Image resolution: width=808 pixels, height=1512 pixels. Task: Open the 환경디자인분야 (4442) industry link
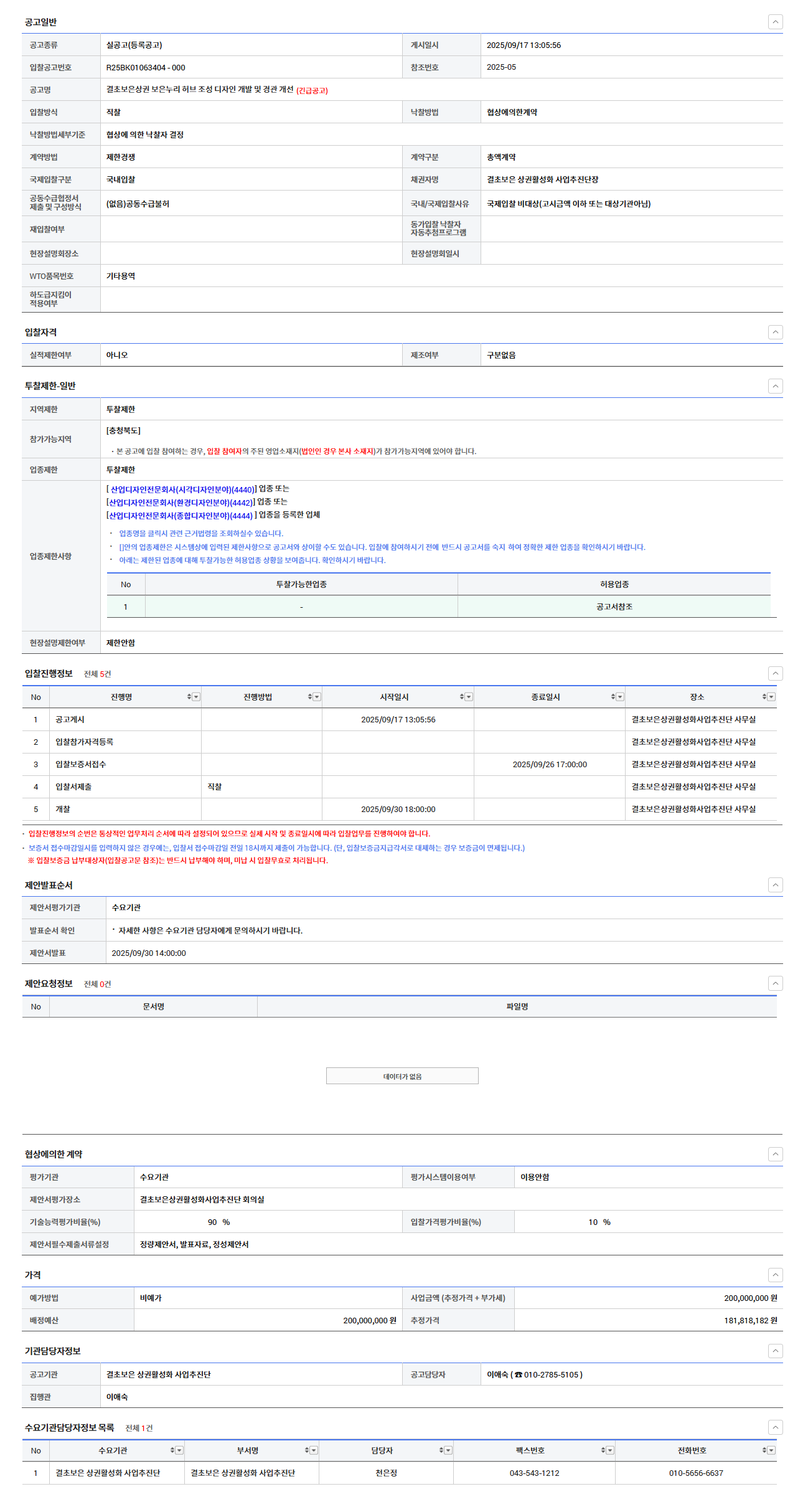click(181, 503)
